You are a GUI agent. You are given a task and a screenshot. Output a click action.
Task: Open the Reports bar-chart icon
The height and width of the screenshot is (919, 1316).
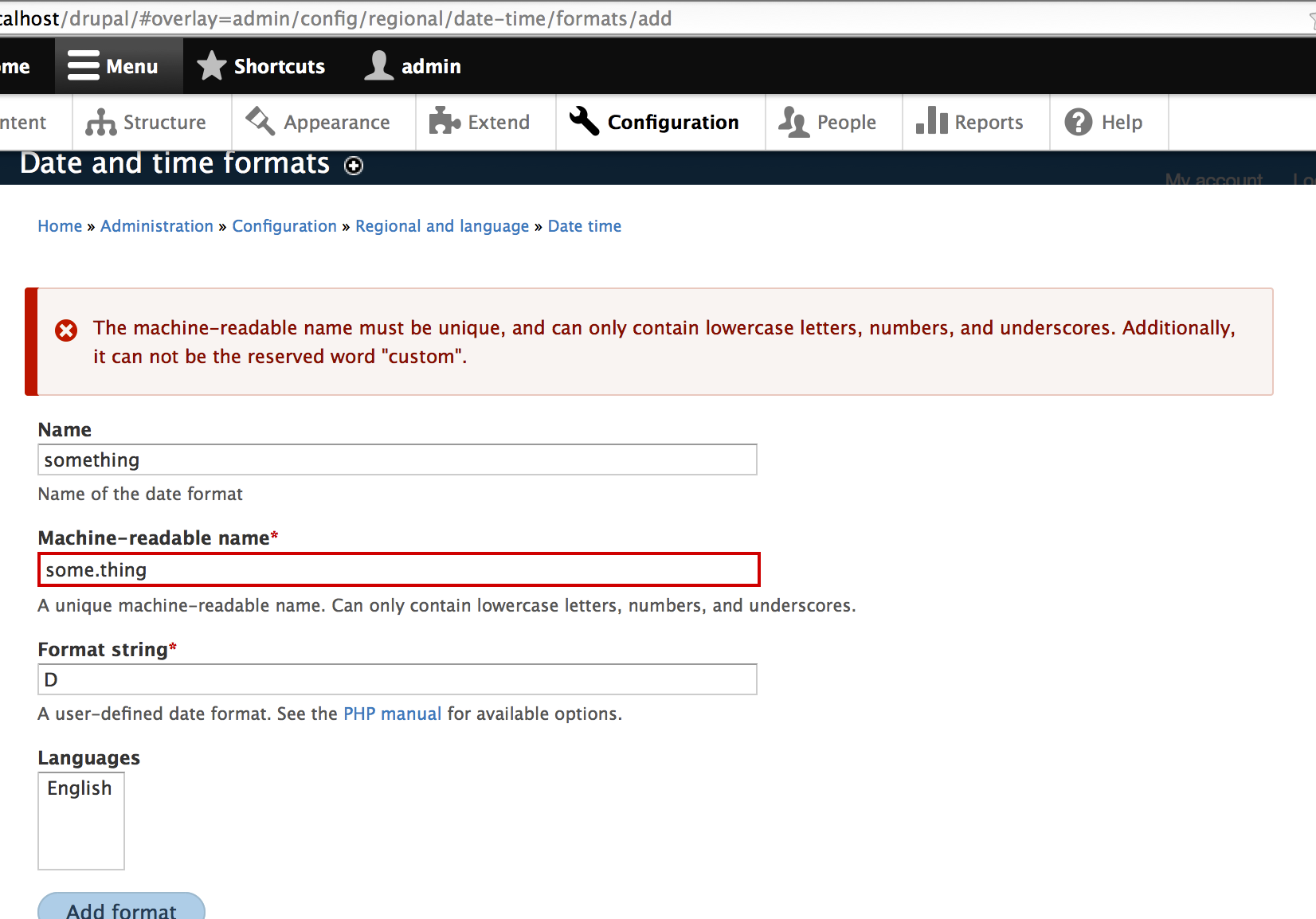pyautogui.click(x=932, y=122)
